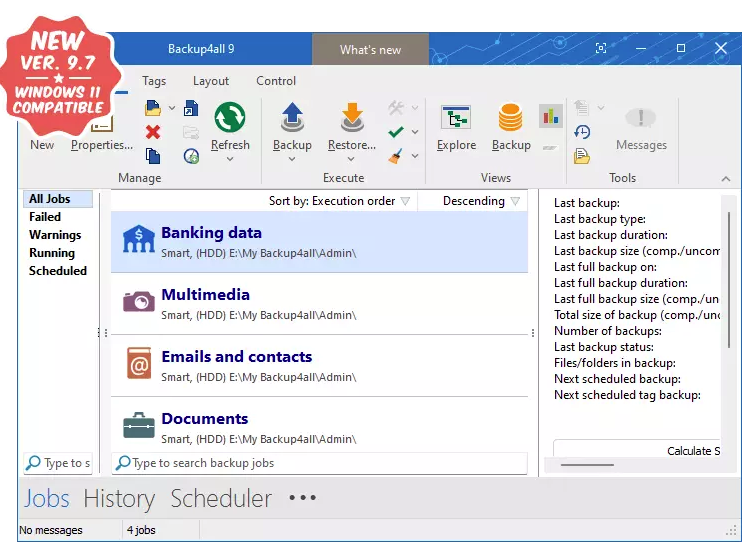
Task: Click the focus mode icon in title bar
Action: [x=601, y=48]
